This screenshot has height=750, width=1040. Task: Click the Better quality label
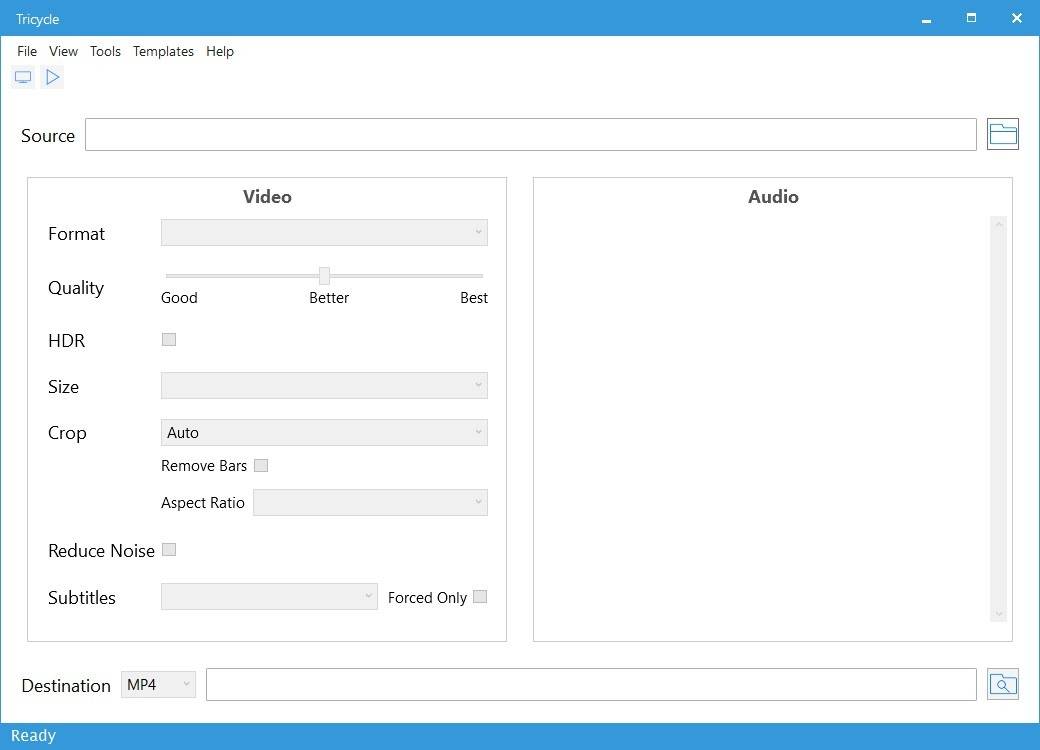tap(329, 298)
